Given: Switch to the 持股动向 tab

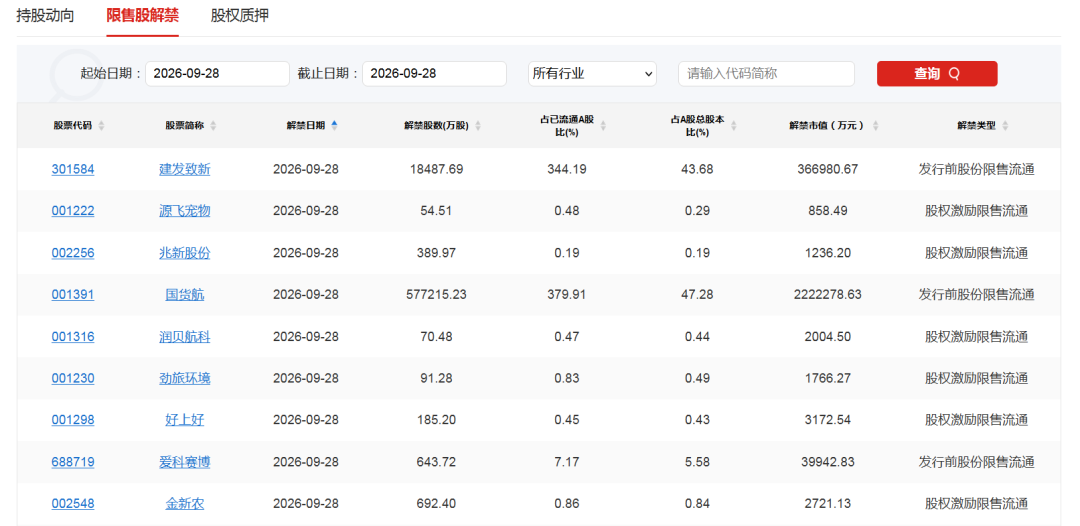Looking at the screenshot, I should (x=45, y=16).
